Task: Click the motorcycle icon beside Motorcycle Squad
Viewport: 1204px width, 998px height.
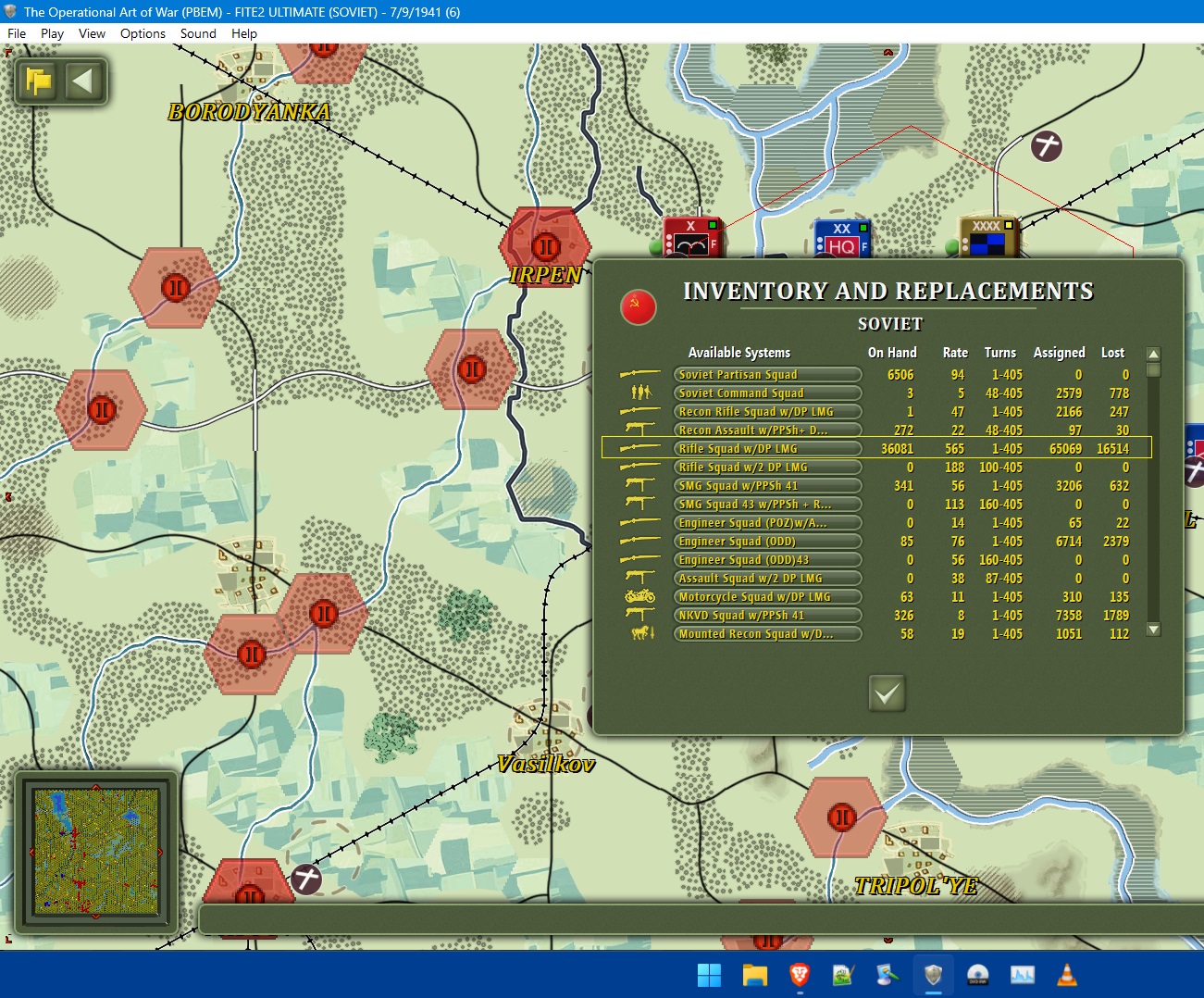Action: click(639, 596)
